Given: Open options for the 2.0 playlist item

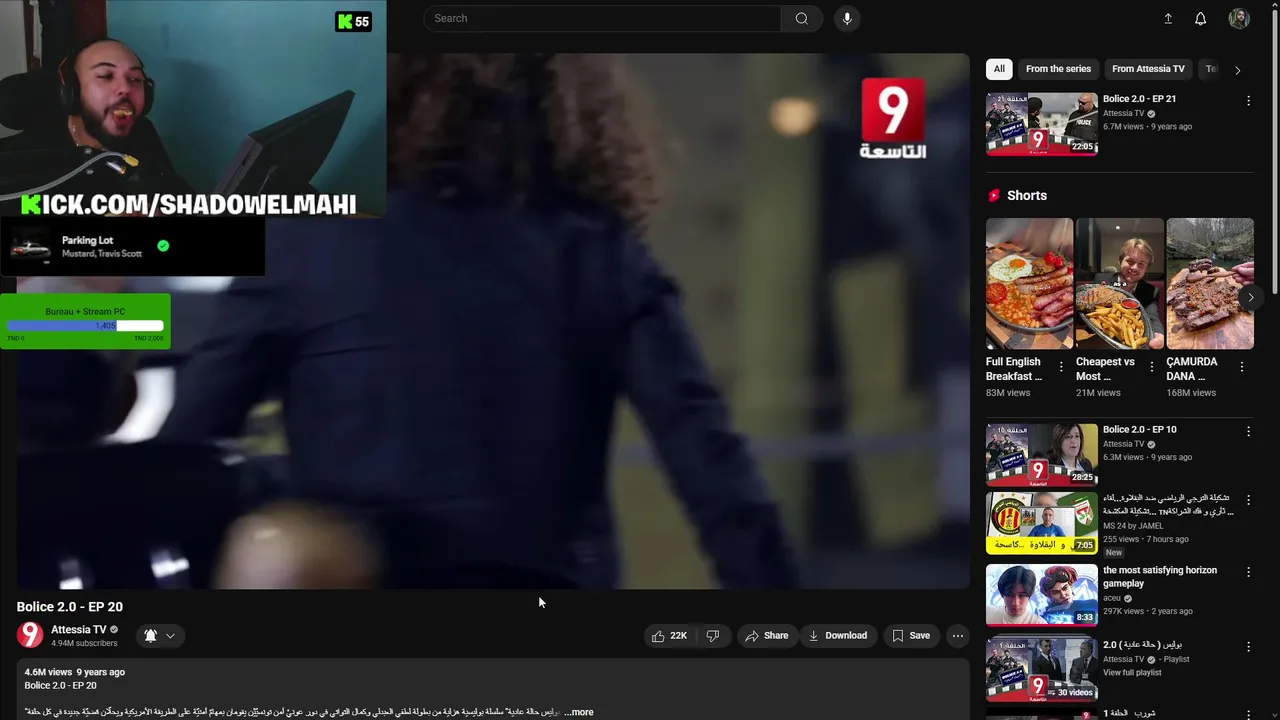Looking at the screenshot, I should [x=1248, y=647].
